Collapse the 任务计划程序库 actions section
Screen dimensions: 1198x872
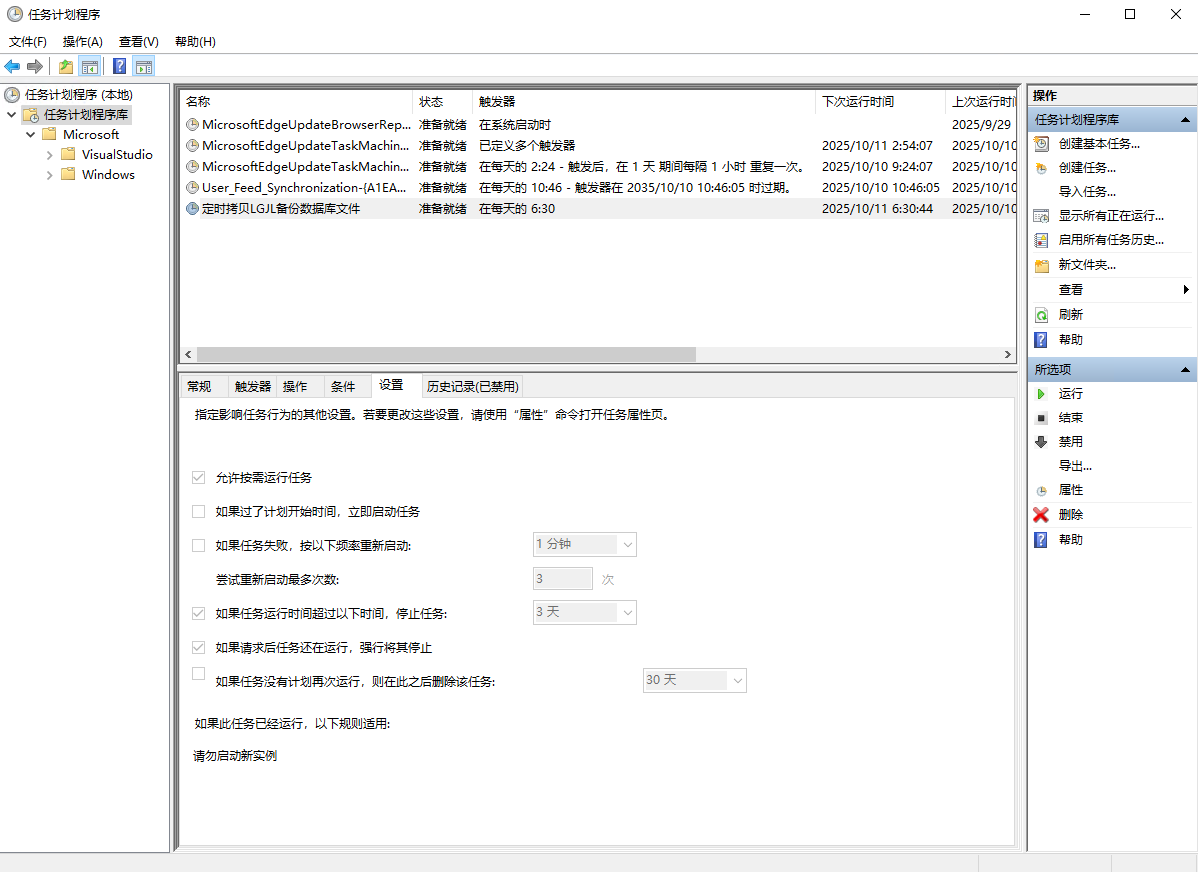pyautogui.click(x=1185, y=120)
